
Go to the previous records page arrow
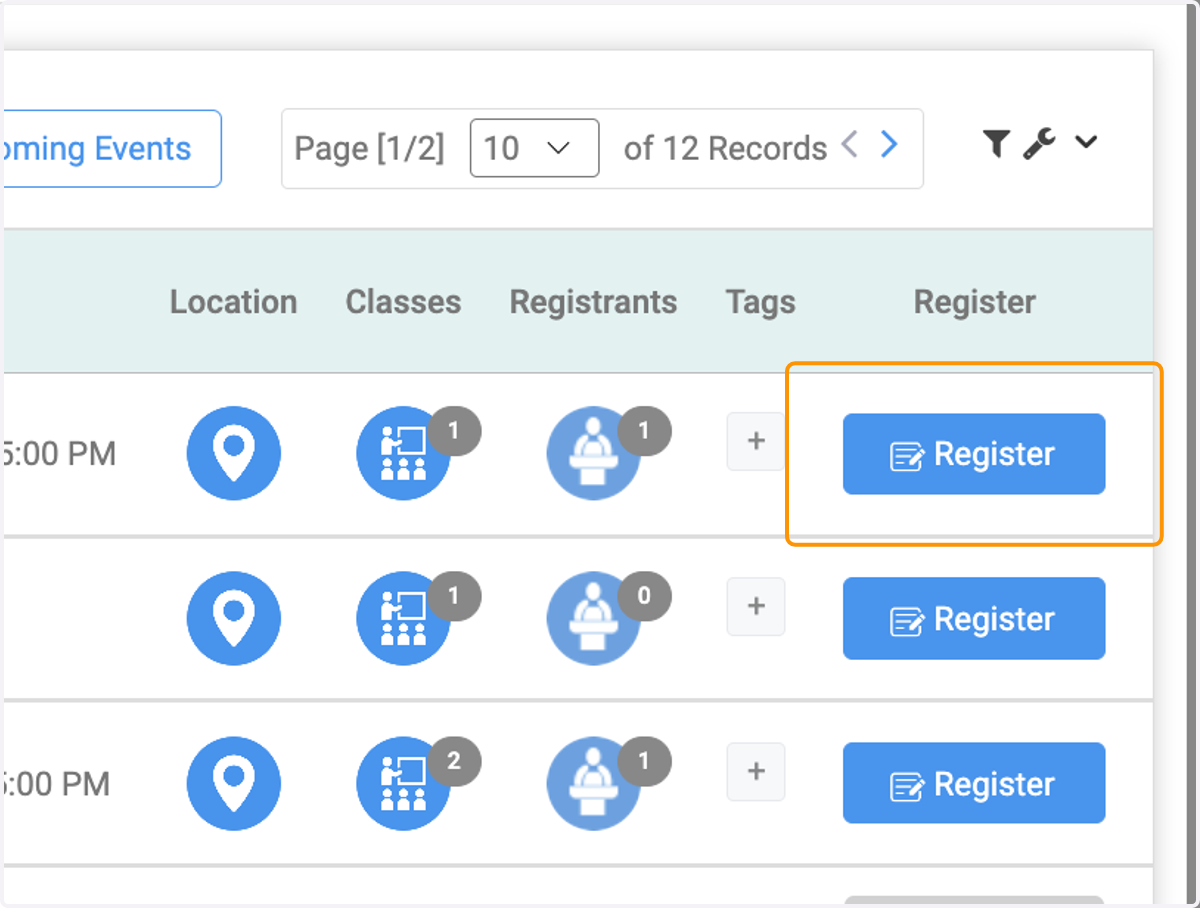point(850,145)
